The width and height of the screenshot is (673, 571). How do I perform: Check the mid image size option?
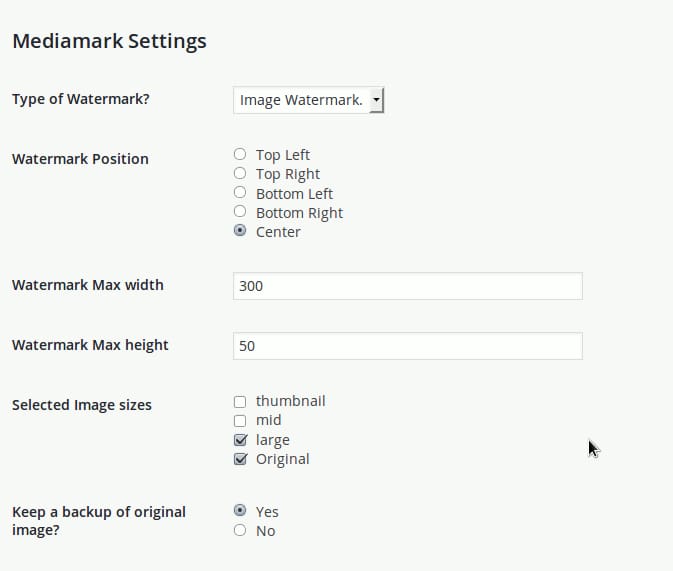point(240,420)
